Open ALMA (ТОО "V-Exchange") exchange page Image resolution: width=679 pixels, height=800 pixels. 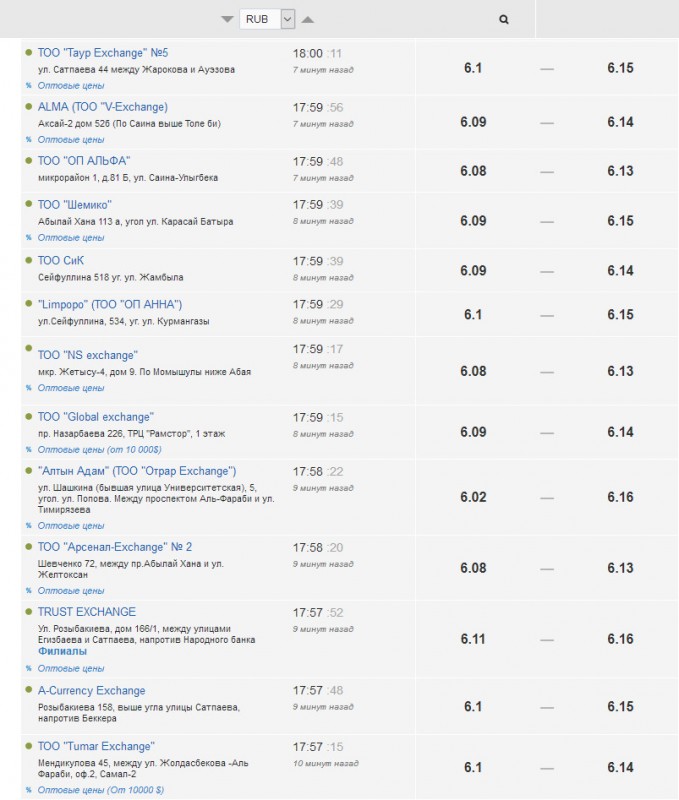coord(102,107)
